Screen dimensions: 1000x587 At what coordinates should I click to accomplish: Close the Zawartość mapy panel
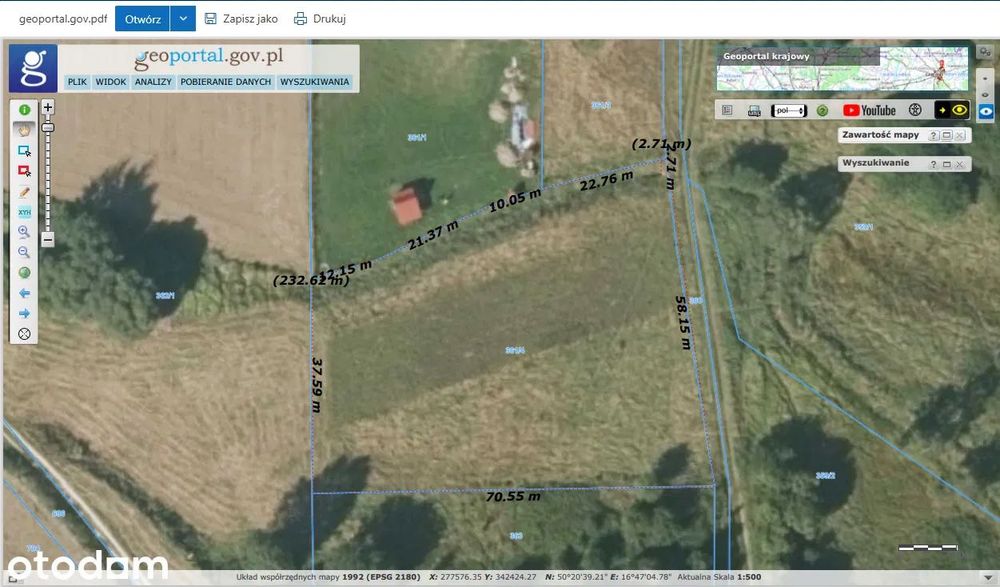point(960,135)
